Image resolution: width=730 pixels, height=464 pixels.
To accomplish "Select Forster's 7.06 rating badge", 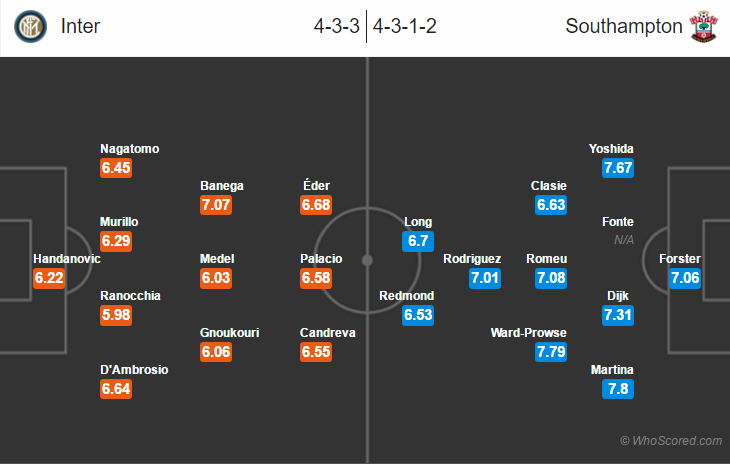I will [685, 278].
